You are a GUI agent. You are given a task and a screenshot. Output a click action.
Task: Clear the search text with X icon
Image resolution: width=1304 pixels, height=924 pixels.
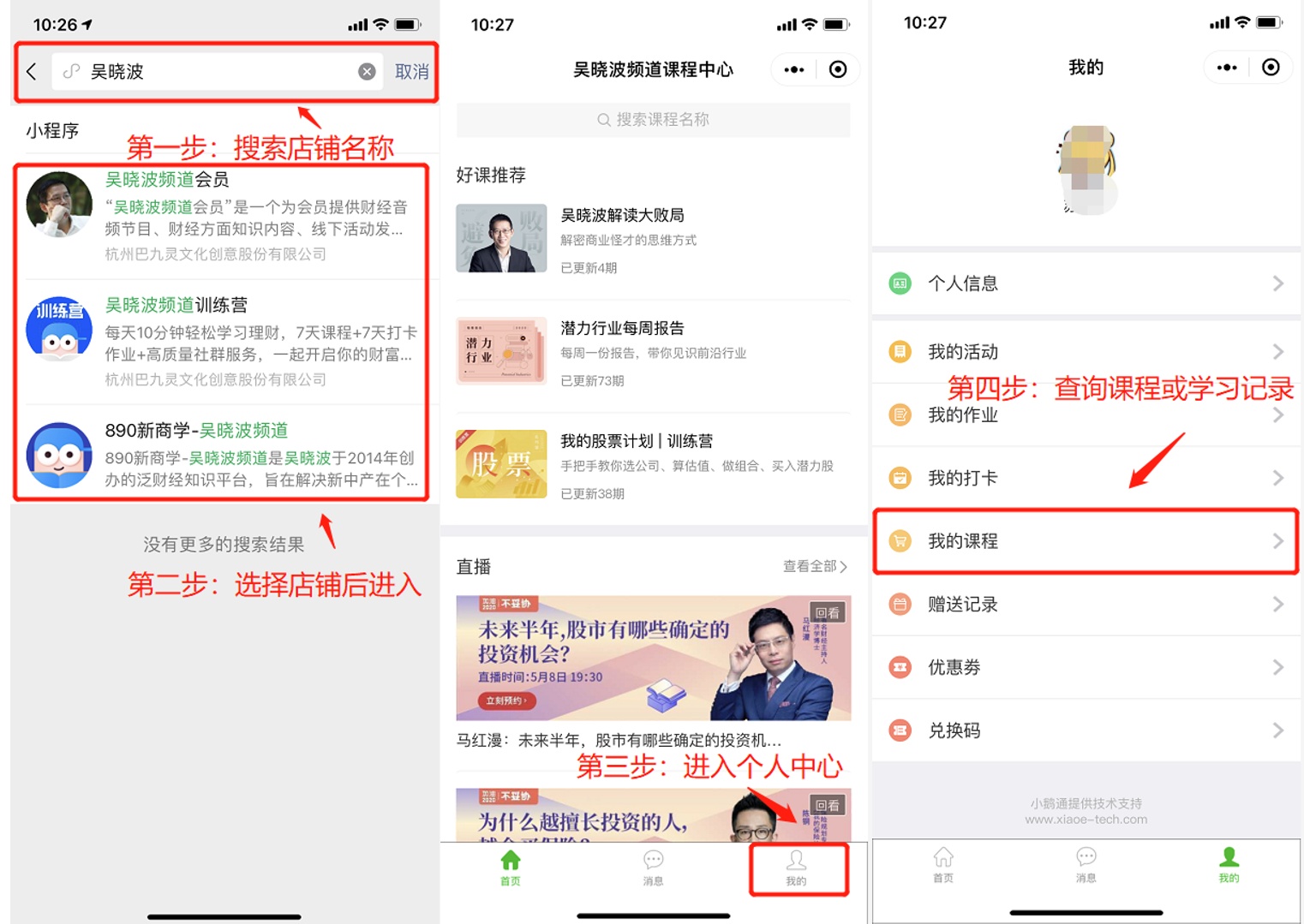[x=367, y=72]
